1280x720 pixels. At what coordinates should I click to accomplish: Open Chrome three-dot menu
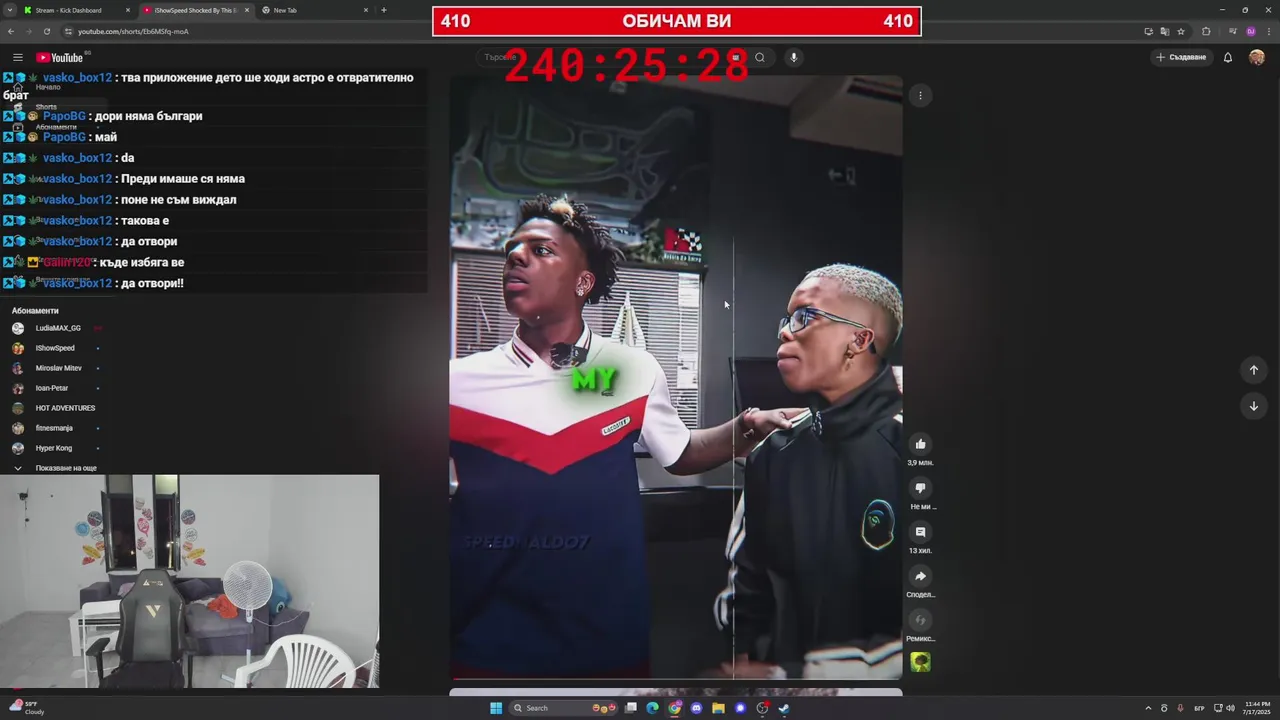(1268, 31)
